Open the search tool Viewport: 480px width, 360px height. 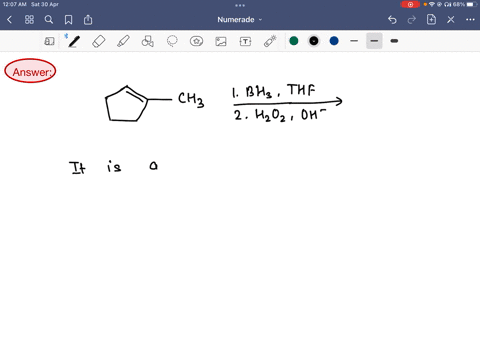pos(49,20)
